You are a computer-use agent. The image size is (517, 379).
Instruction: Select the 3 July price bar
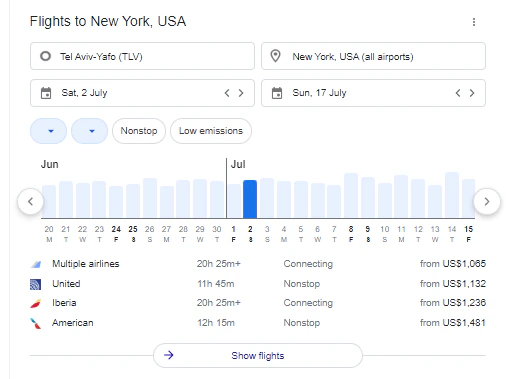pyautogui.click(x=267, y=198)
